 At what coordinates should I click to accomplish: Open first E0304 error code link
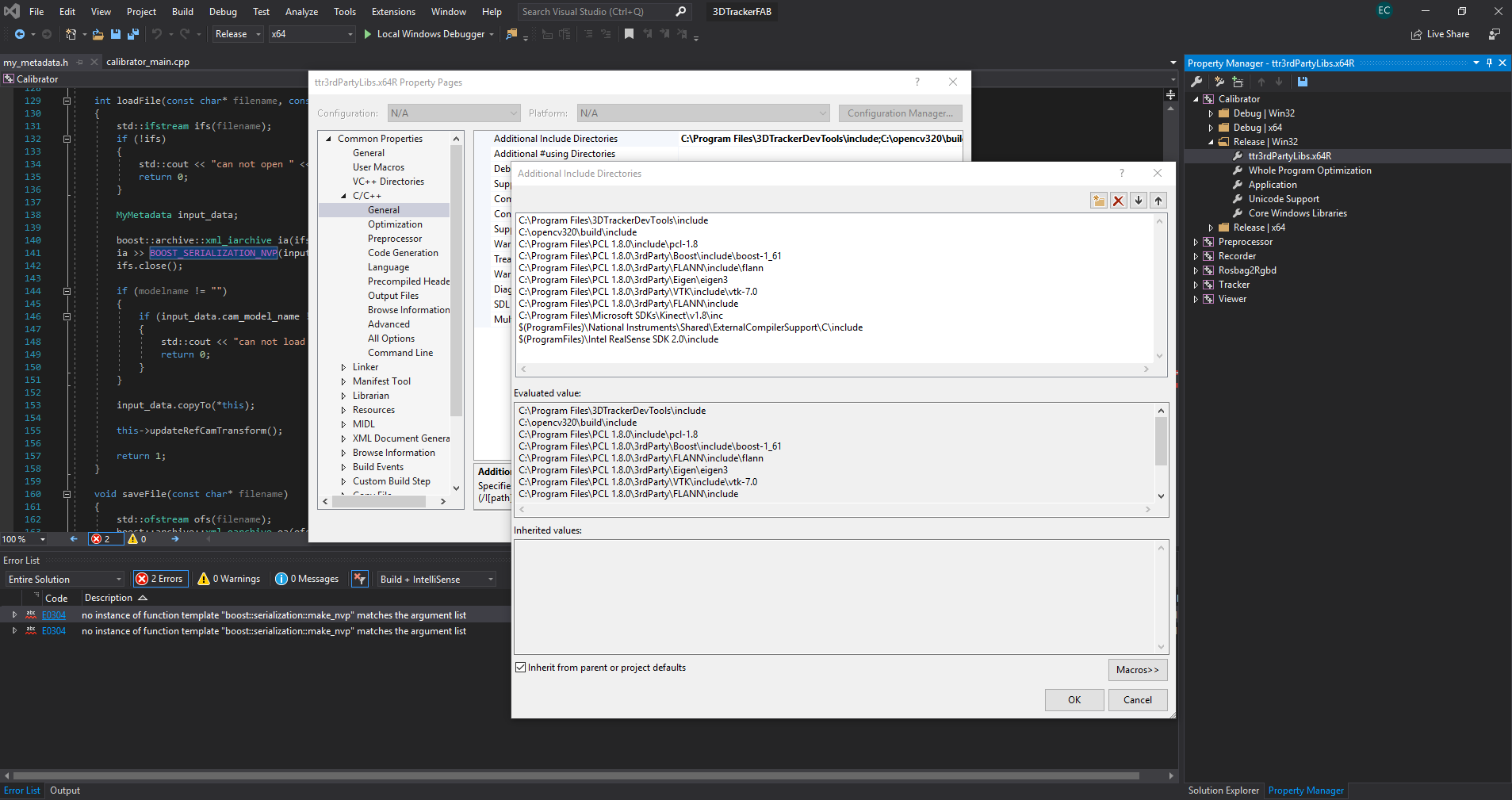pos(54,615)
